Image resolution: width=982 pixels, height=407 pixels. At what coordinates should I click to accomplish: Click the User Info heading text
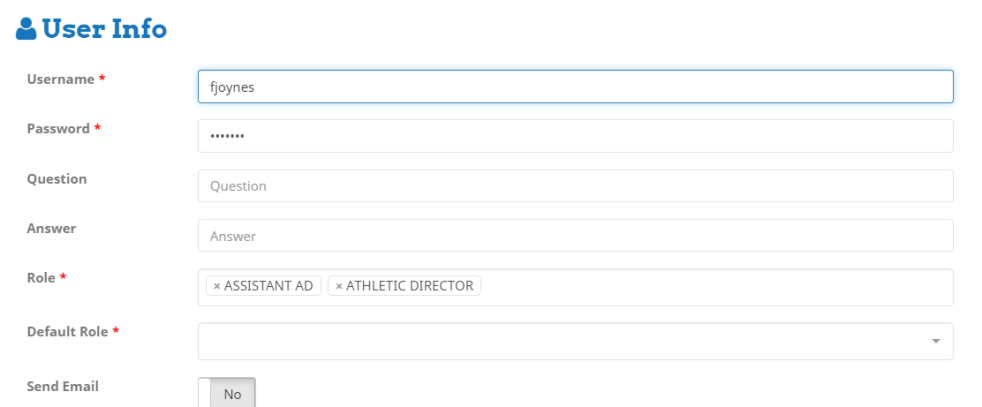tap(104, 30)
